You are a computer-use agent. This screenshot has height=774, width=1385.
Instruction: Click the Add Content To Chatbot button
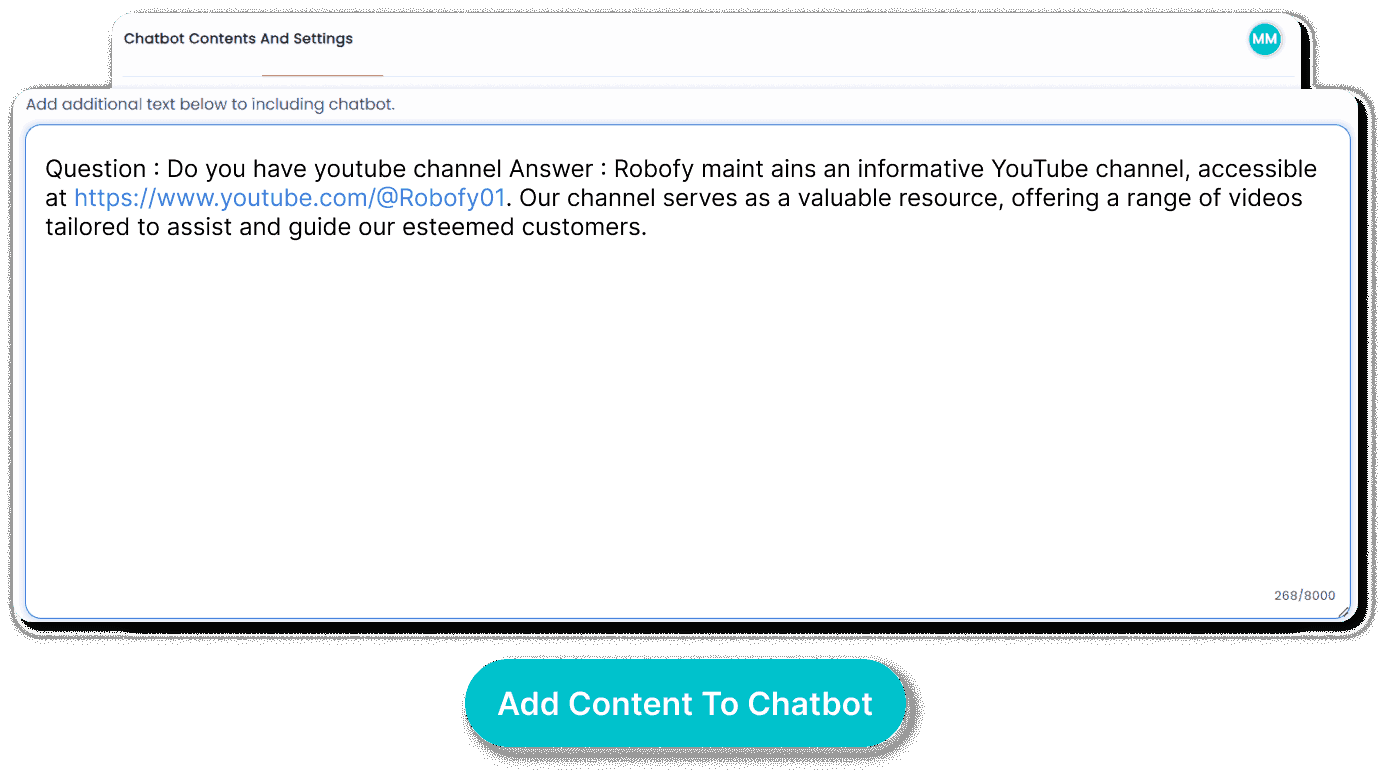[685, 703]
